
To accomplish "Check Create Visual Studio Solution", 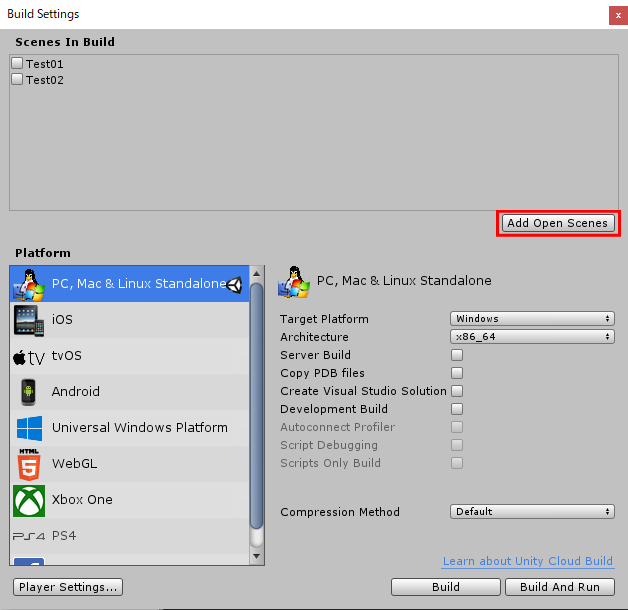I will tap(457, 391).
